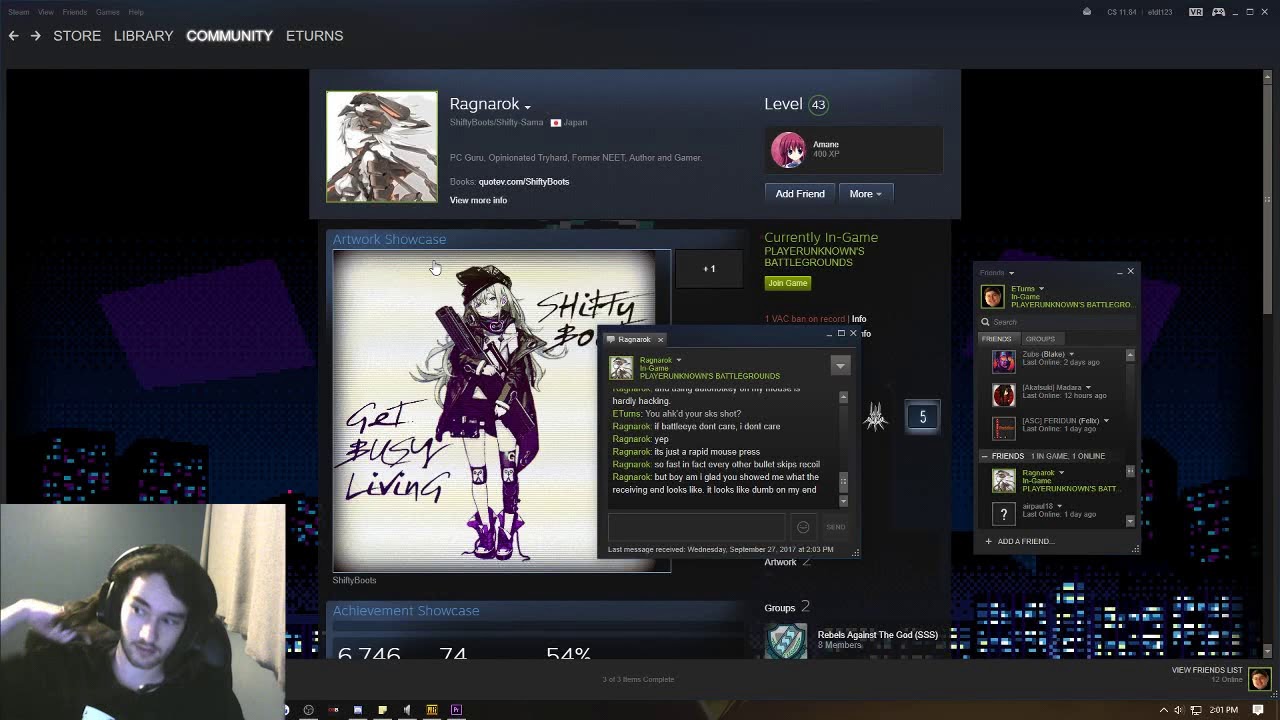1280x720 pixels.
Task: Click the green Join Game button
Action: coord(787,283)
